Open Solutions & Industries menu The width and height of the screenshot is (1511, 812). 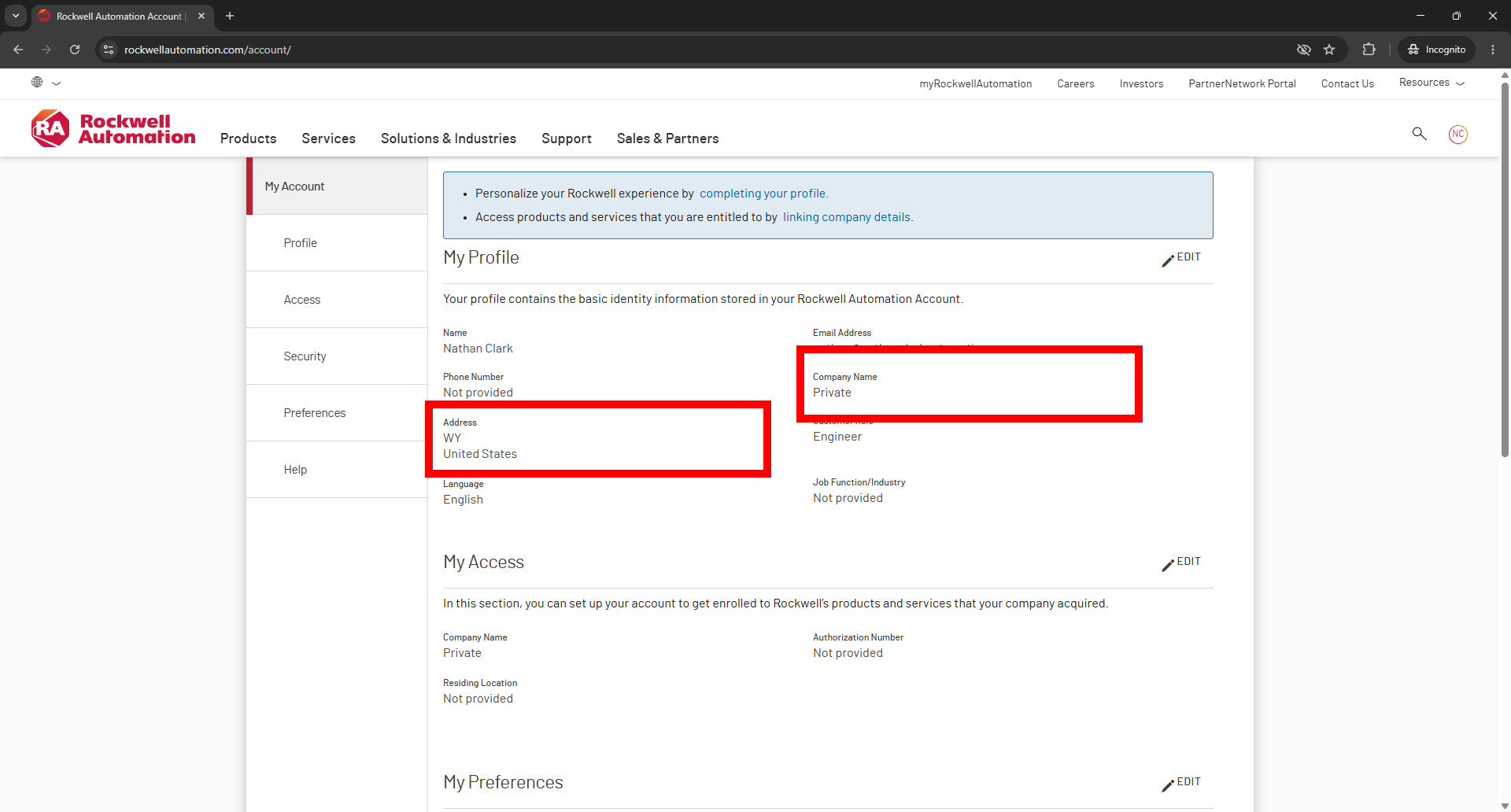click(x=449, y=138)
